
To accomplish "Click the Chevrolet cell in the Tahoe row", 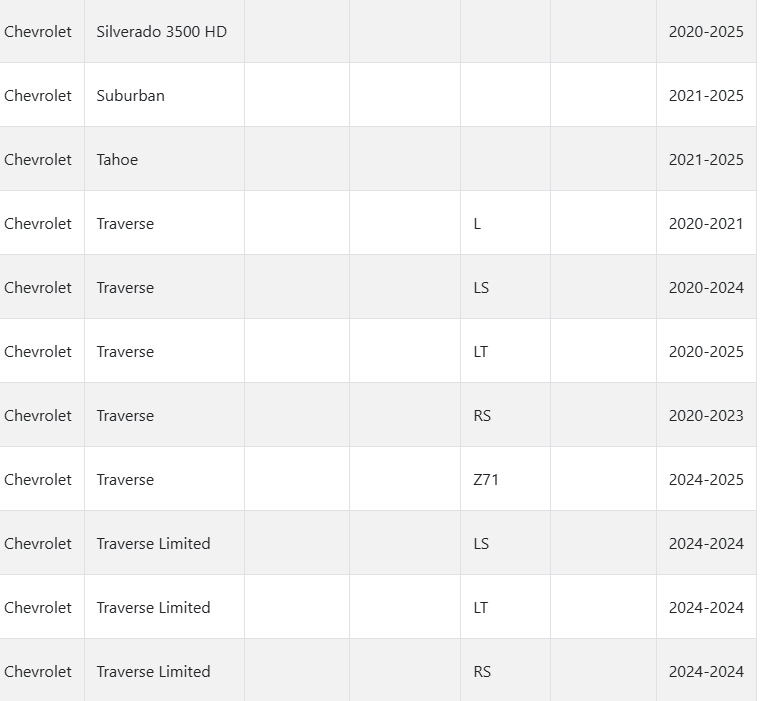I will coord(38,160).
